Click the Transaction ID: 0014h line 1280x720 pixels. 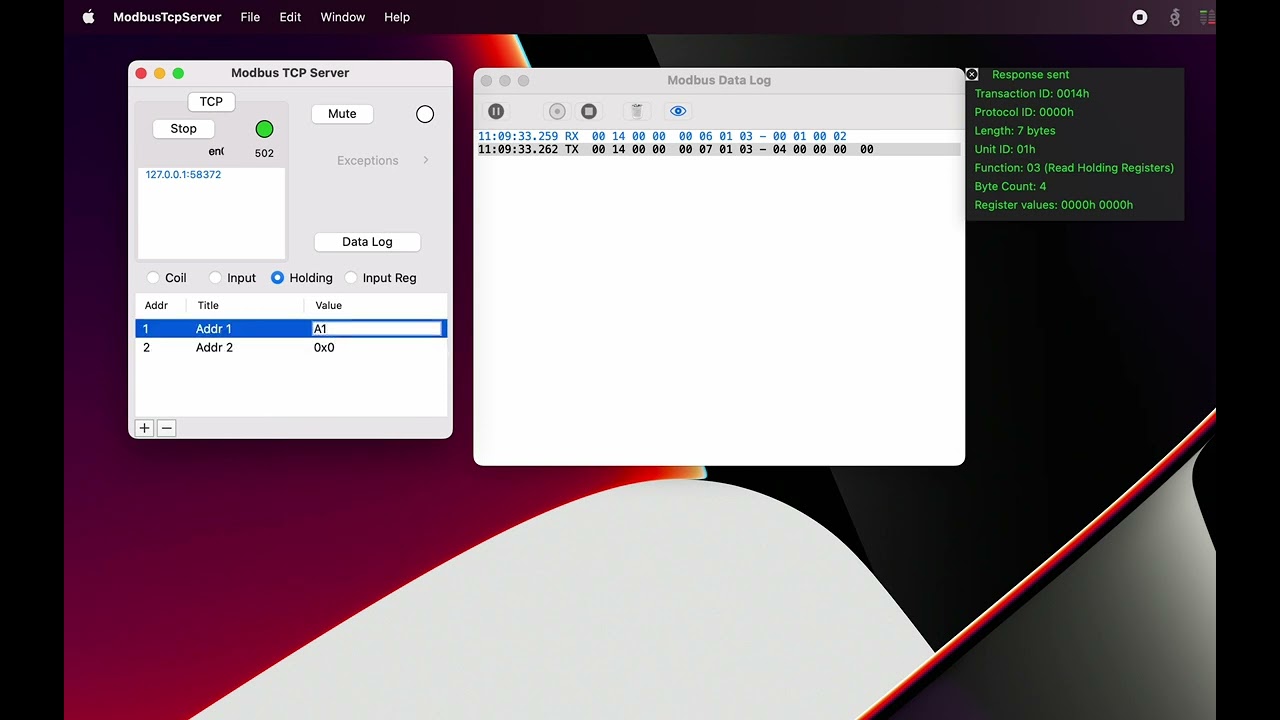coord(1032,93)
